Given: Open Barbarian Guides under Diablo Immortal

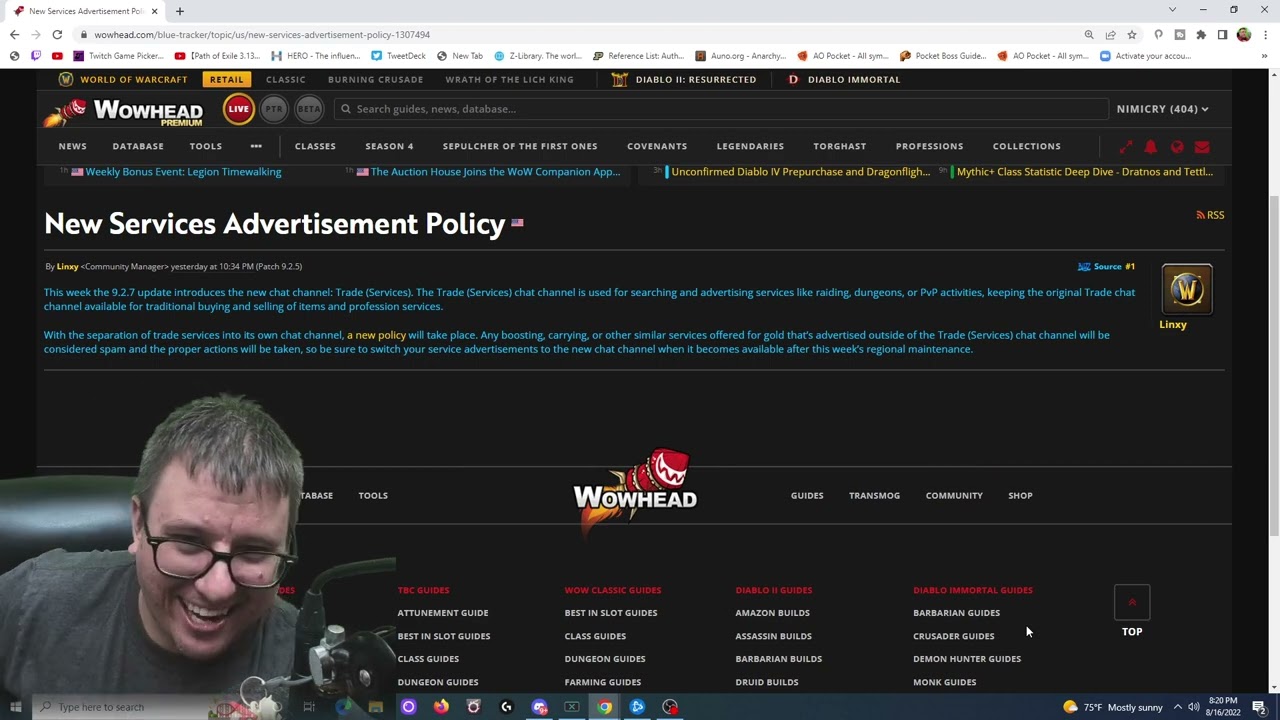Looking at the screenshot, I should (956, 613).
